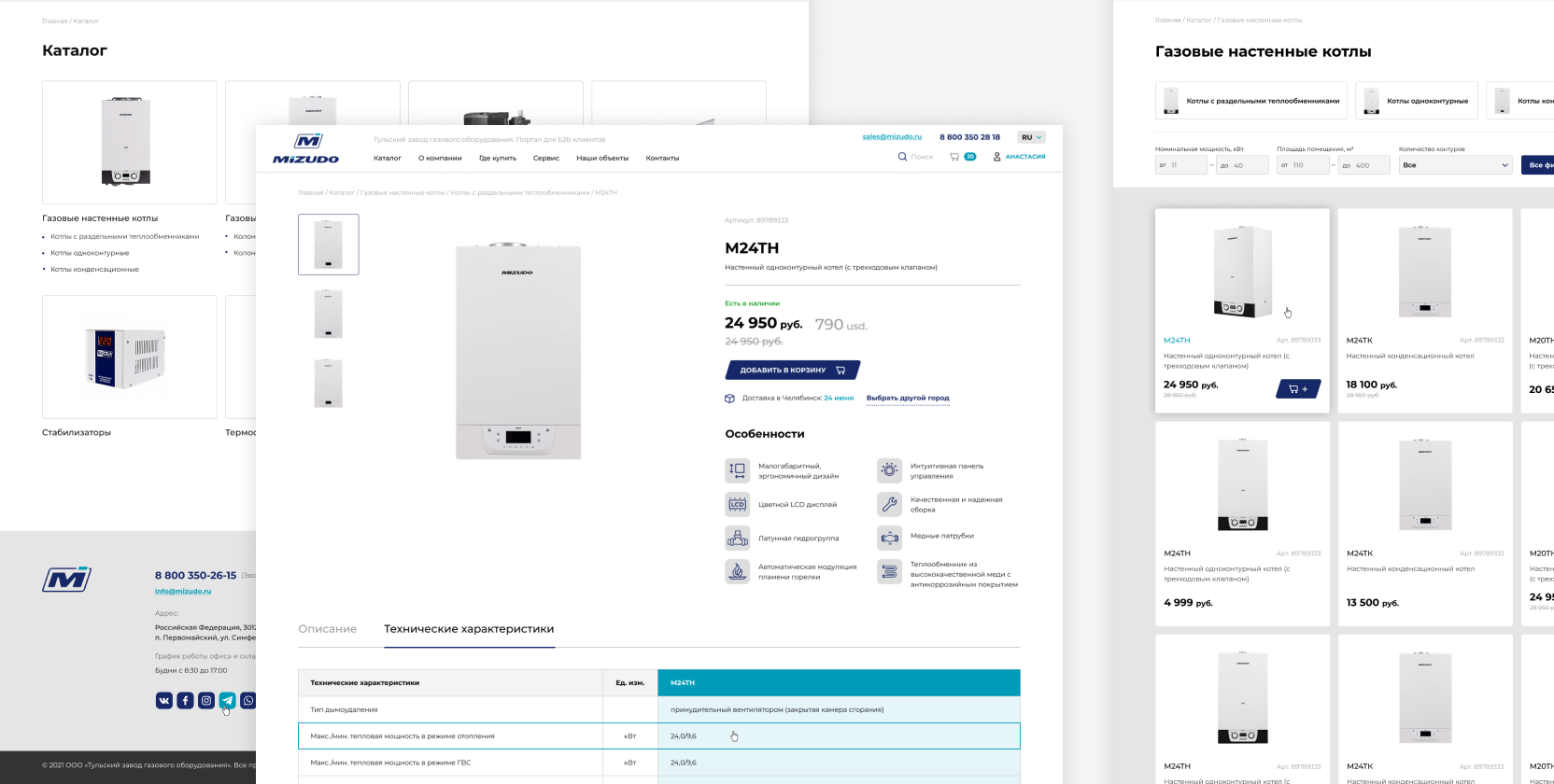
Task: Open the Сервис menu item
Action: click(x=546, y=158)
